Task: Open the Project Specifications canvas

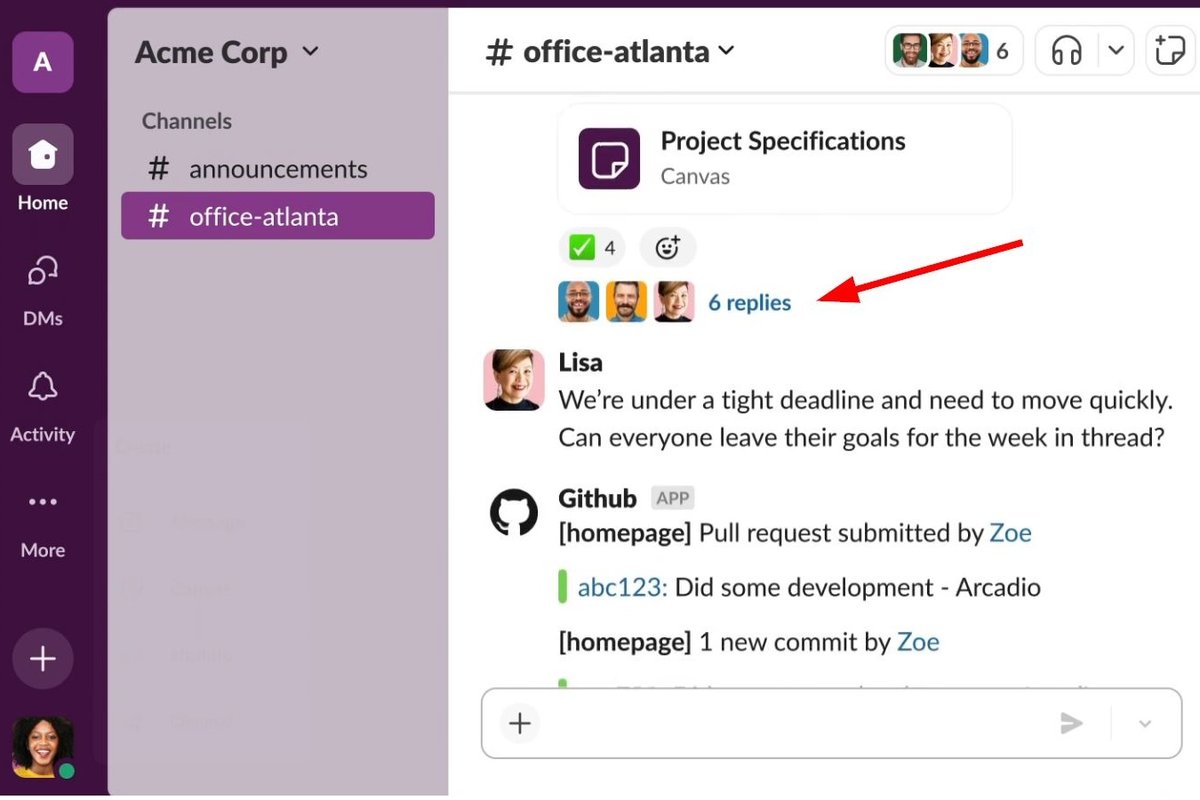Action: 784,158
